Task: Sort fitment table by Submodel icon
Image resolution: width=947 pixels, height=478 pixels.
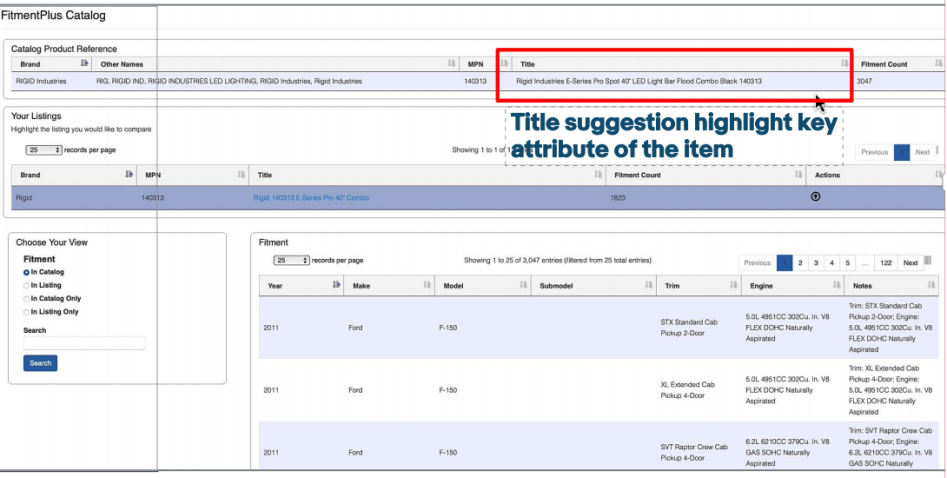Action: (x=649, y=285)
